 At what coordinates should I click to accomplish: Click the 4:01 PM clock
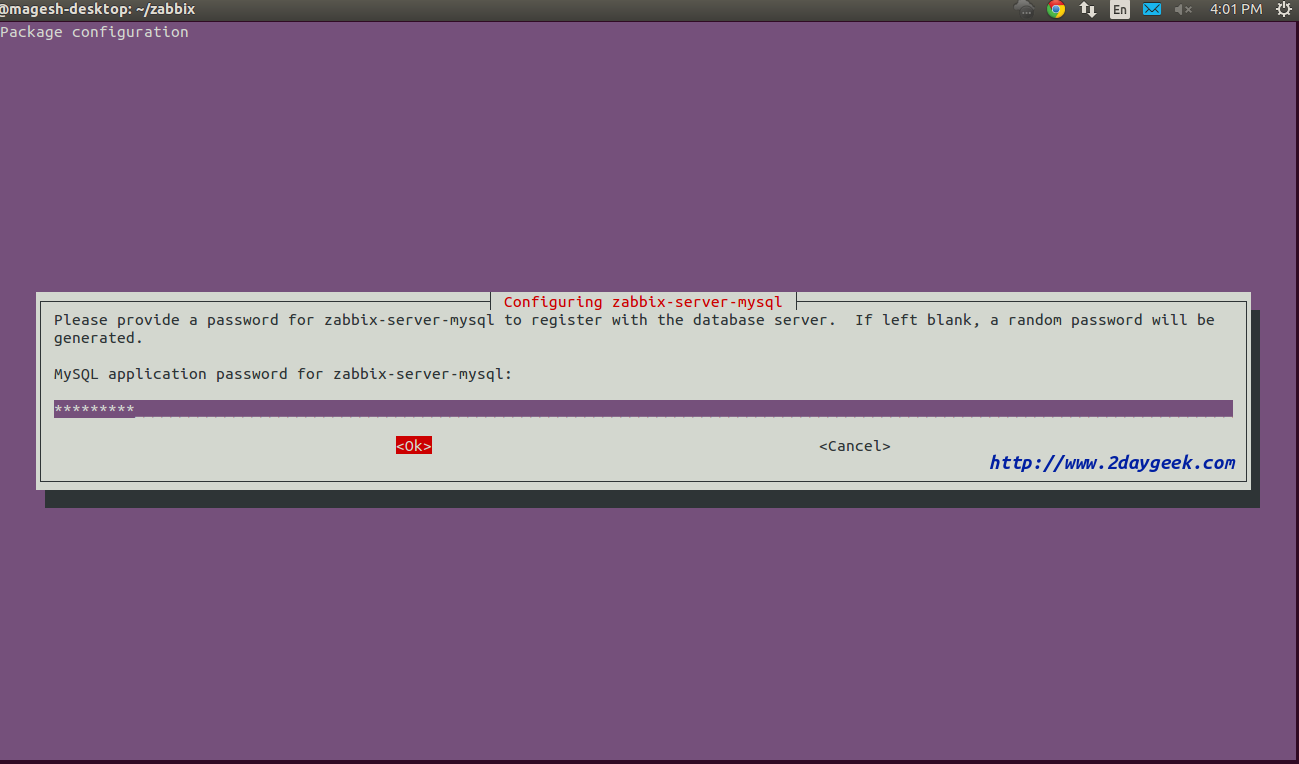(x=1236, y=9)
